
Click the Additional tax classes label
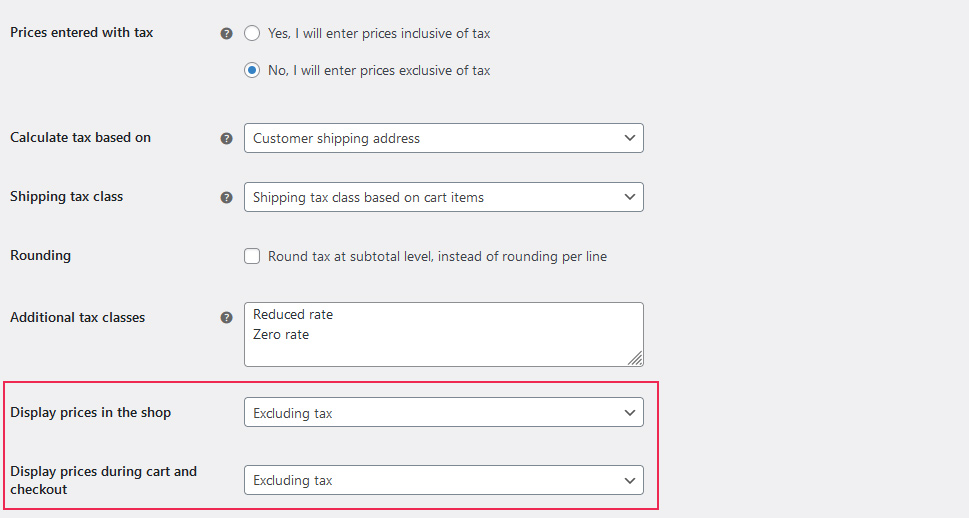click(x=77, y=317)
